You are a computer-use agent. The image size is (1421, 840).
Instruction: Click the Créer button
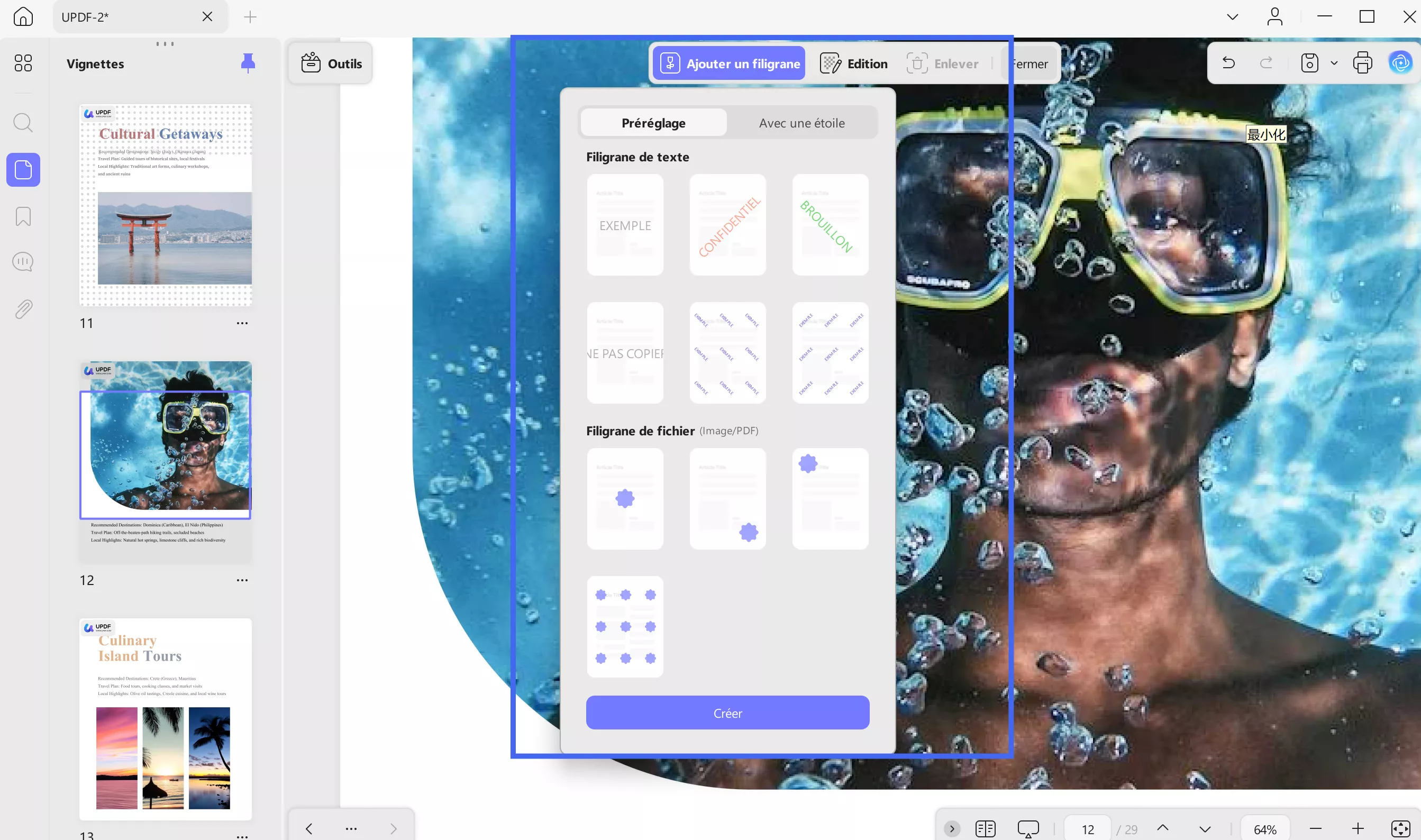(727, 713)
